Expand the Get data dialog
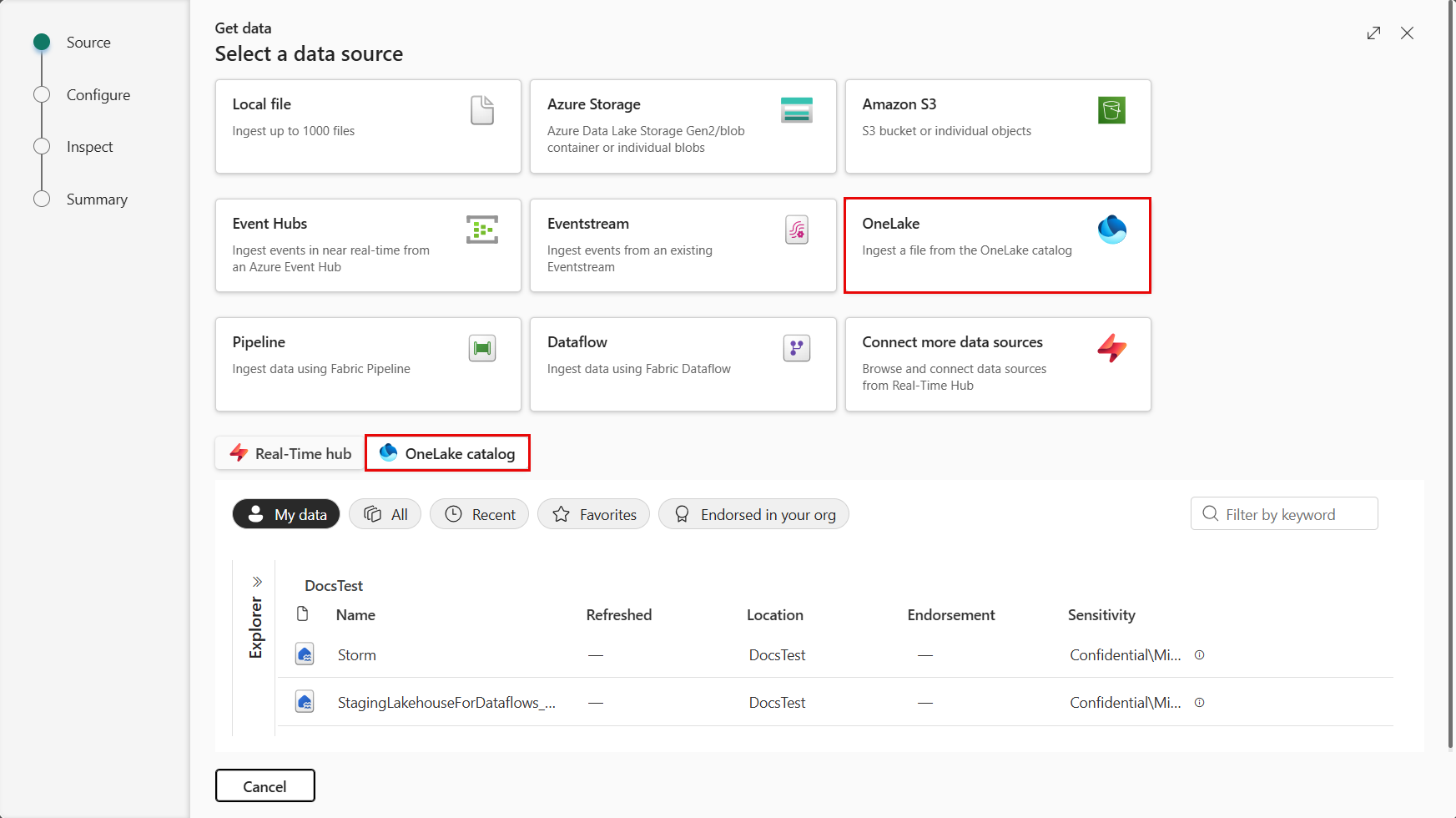This screenshot has height=818, width=1456. click(1373, 33)
